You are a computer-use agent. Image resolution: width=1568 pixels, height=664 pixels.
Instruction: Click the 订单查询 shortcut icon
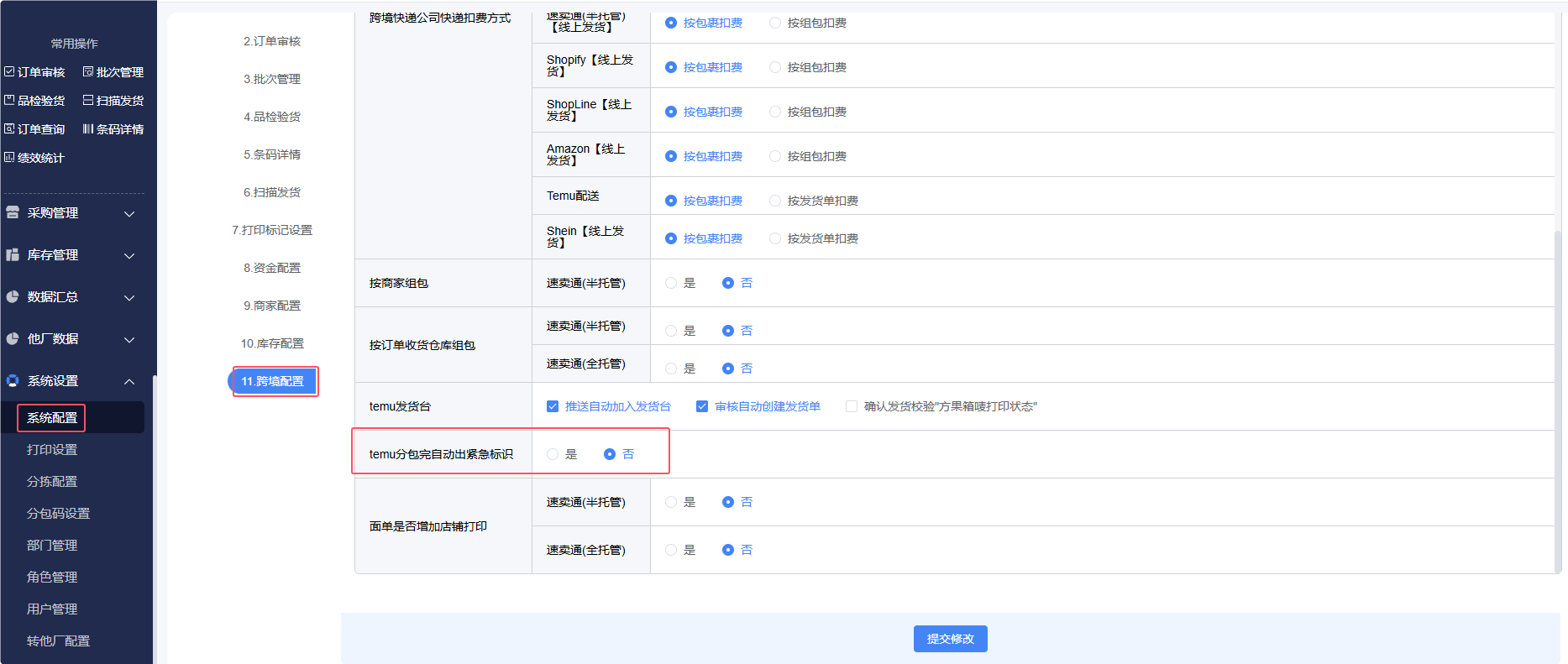tap(9, 129)
